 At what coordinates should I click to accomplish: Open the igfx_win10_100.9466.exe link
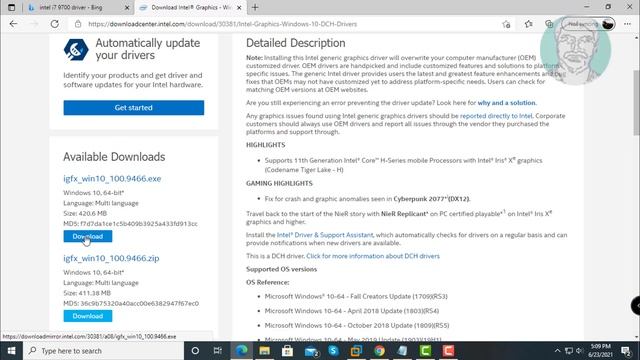pos(112,178)
